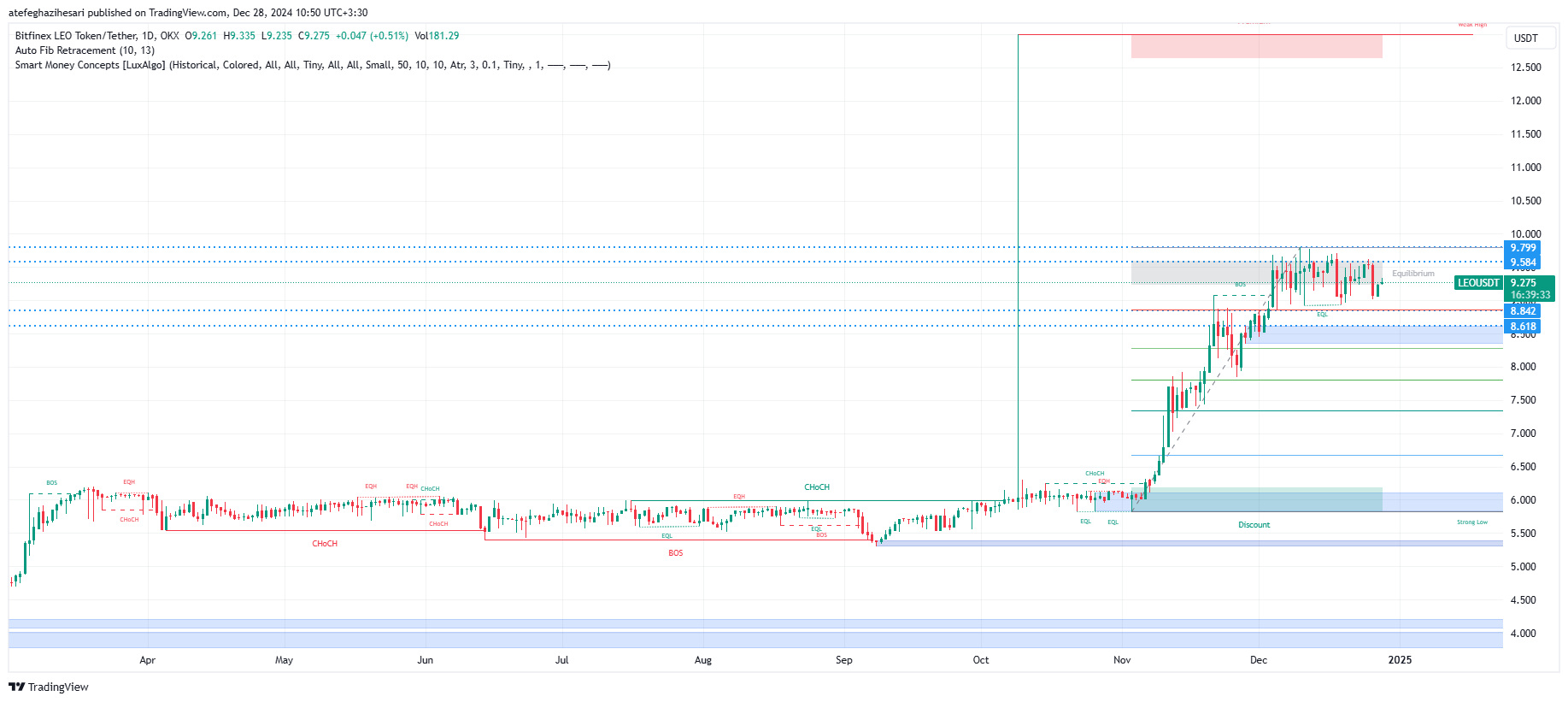Click the 12.500 price axis value
The height and width of the screenshot is (702, 1568).
click(1526, 68)
